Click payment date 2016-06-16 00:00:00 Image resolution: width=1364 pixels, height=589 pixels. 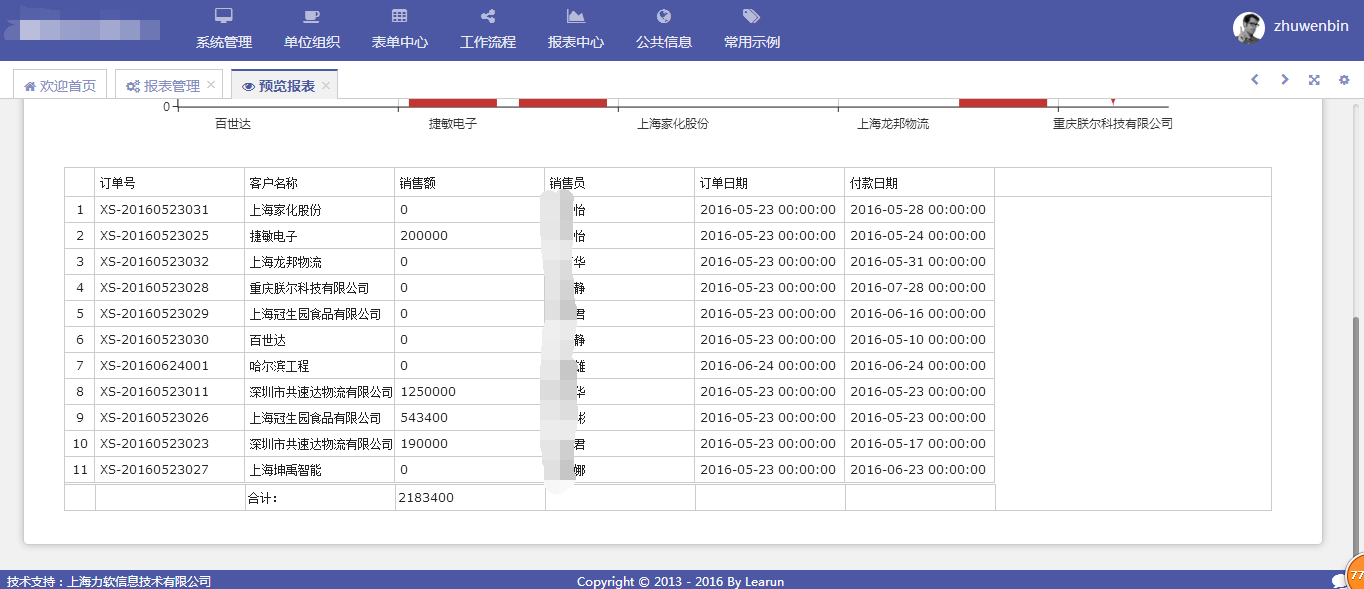coord(920,314)
